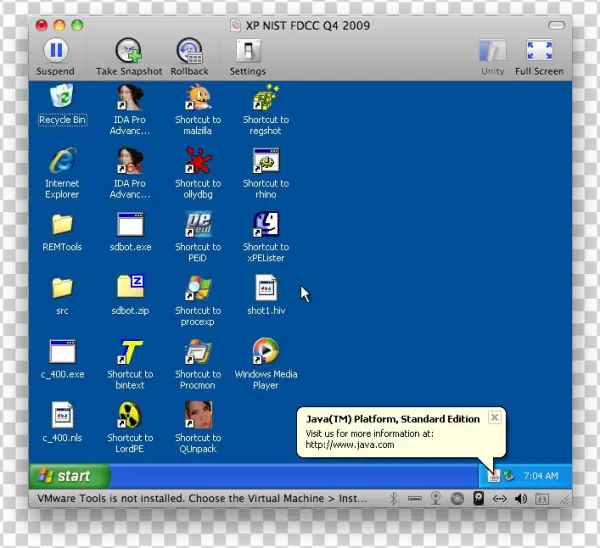Image resolution: width=600 pixels, height=548 pixels.
Task: Click the optical drive status icon
Action: [x=415, y=499]
